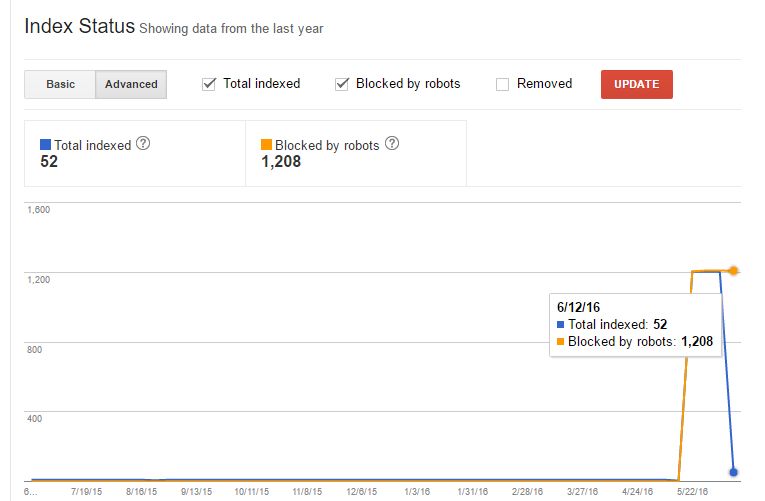Click the 1/3/16 axis date label
Image resolution: width=765 pixels, height=501 pixels.
(417, 492)
